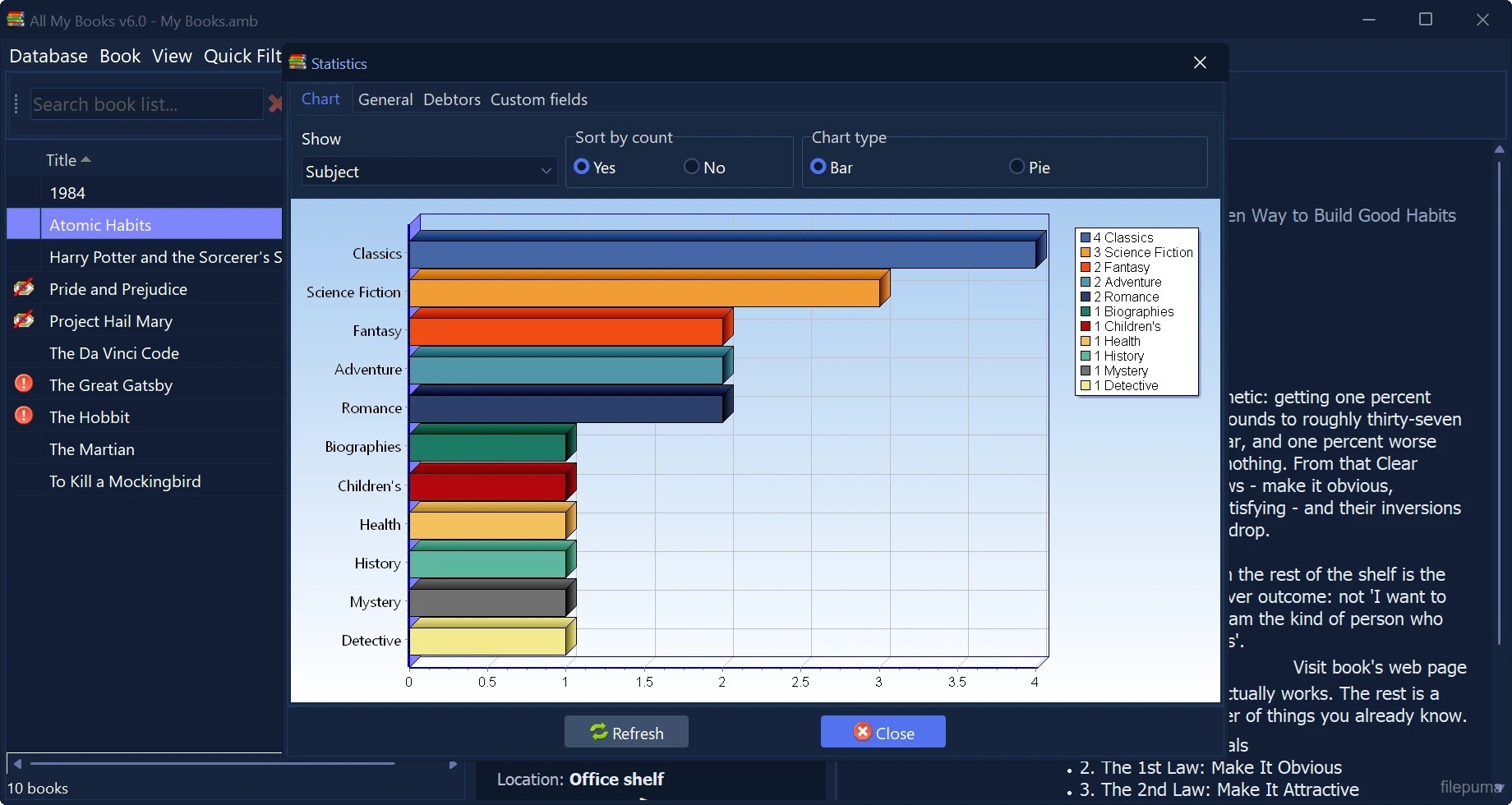
Task: Click the red clear-search X icon
Action: (275, 103)
